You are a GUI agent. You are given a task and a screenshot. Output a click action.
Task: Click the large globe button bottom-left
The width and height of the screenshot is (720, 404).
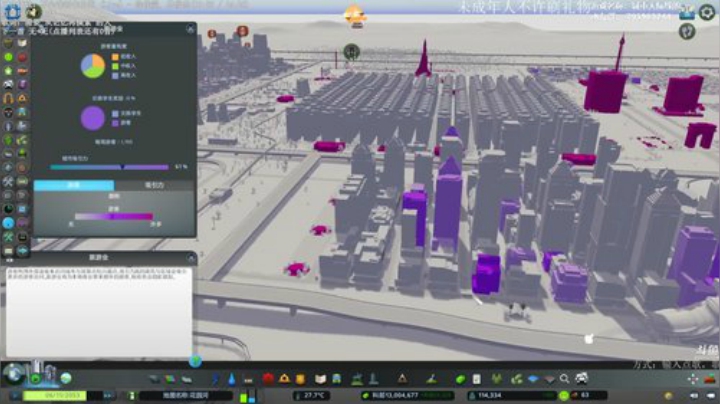tap(14, 374)
